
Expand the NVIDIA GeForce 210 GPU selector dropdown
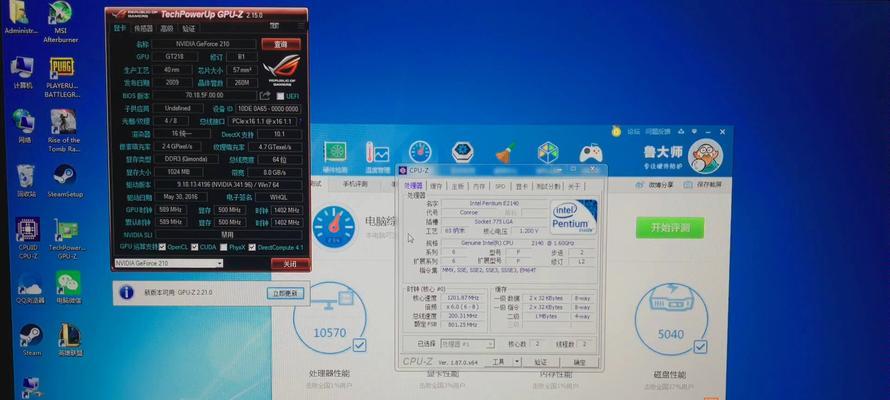click(219, 263)
